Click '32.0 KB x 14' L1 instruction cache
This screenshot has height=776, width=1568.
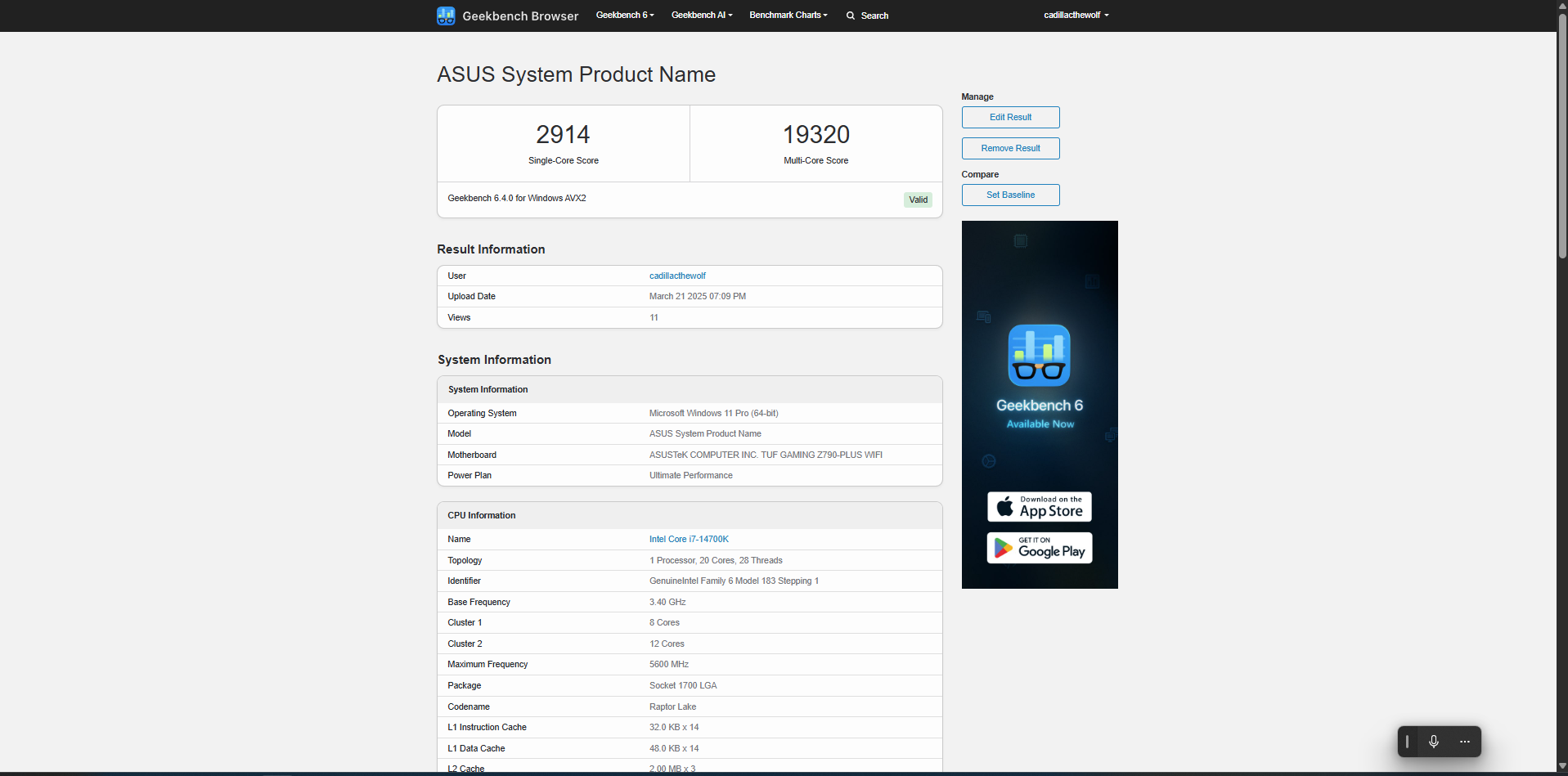click(x=674, y=727)
